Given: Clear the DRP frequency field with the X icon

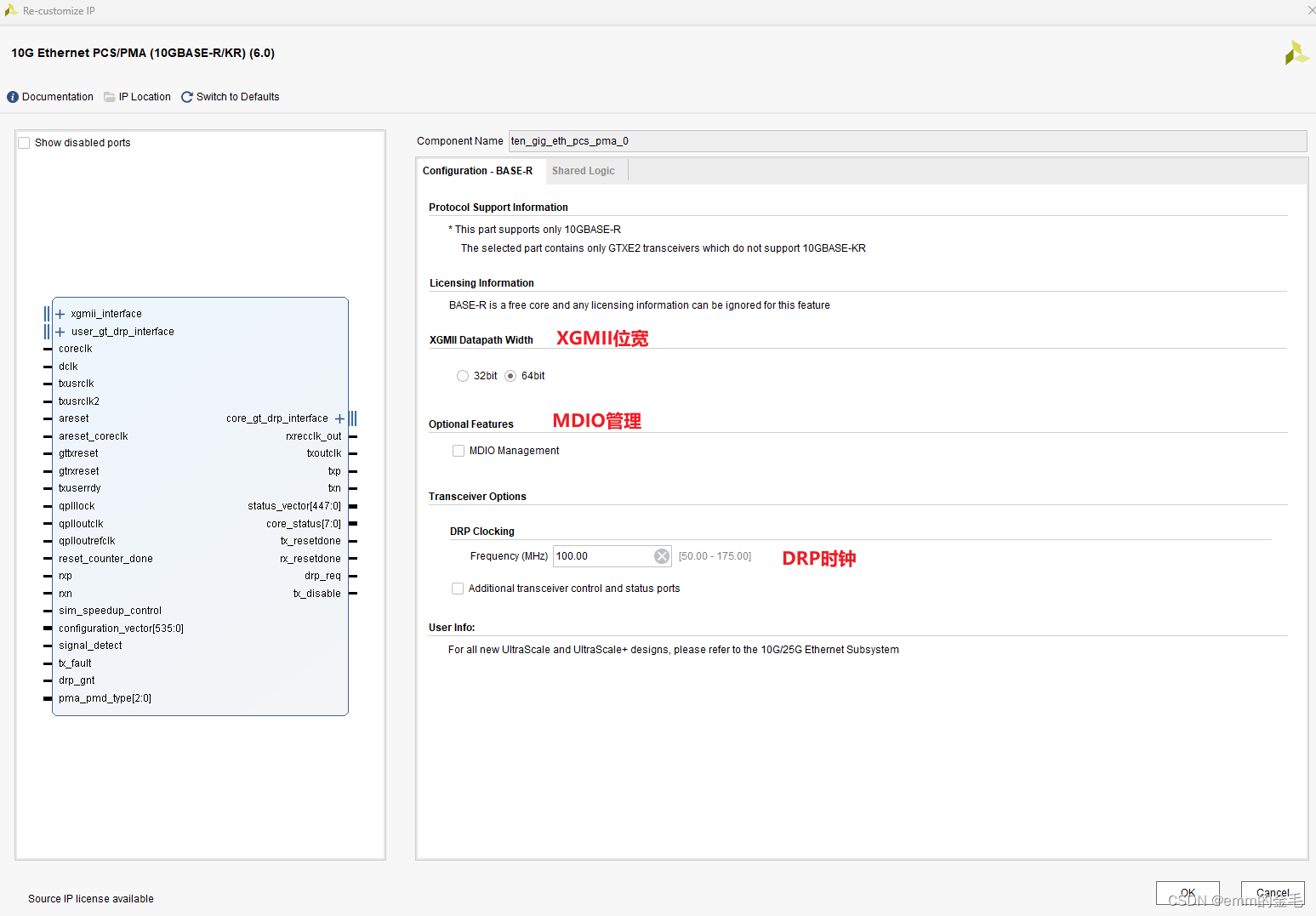Looking at the screenshot, I should [662, 556].
